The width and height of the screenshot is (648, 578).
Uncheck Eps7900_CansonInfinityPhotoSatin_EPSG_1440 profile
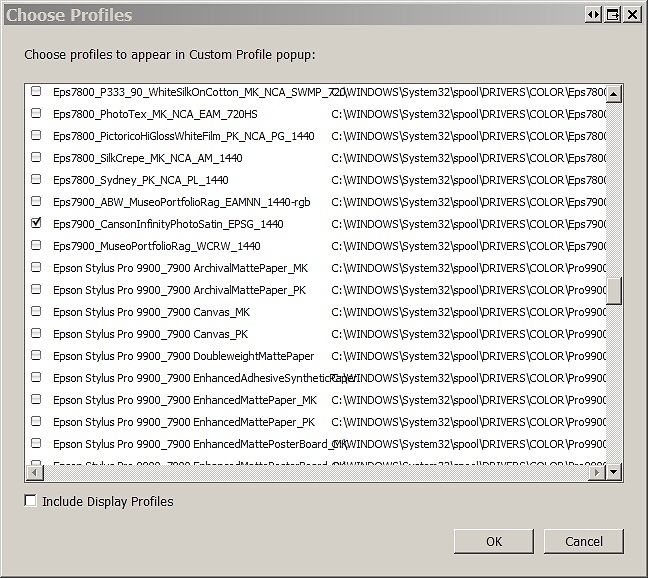click(36, 223)
